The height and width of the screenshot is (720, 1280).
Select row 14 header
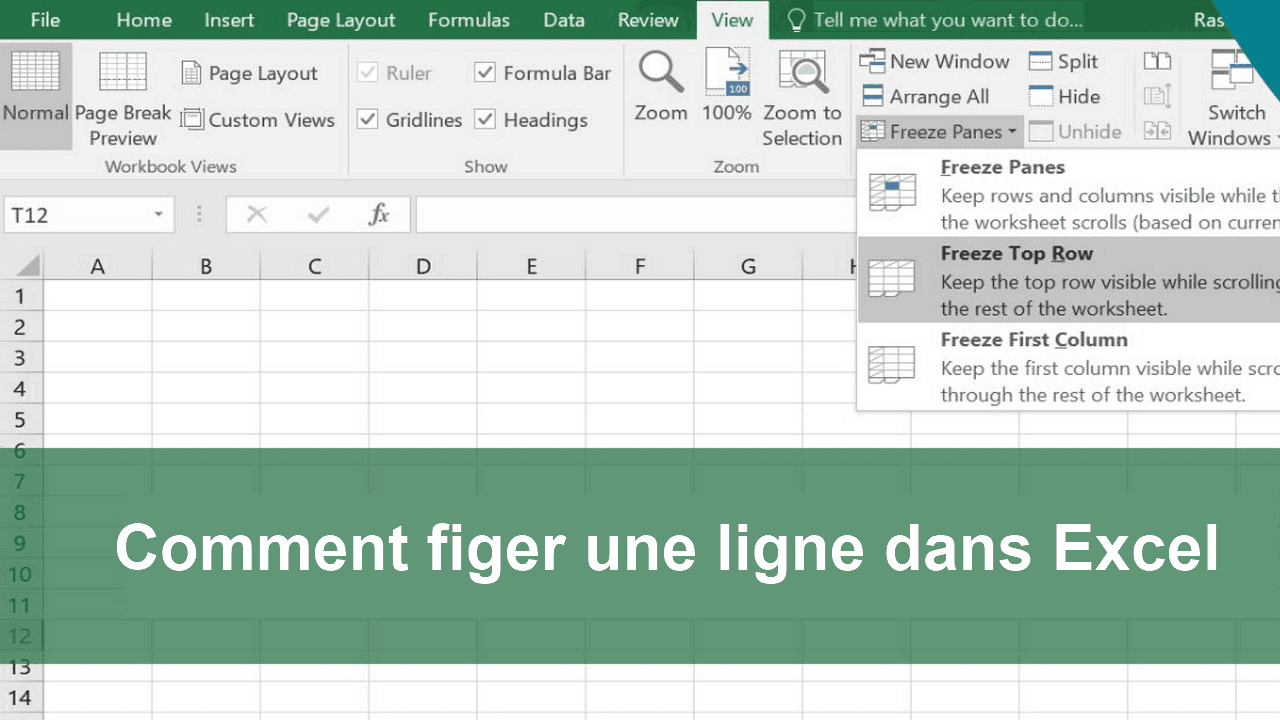click(x=21, y=698)
